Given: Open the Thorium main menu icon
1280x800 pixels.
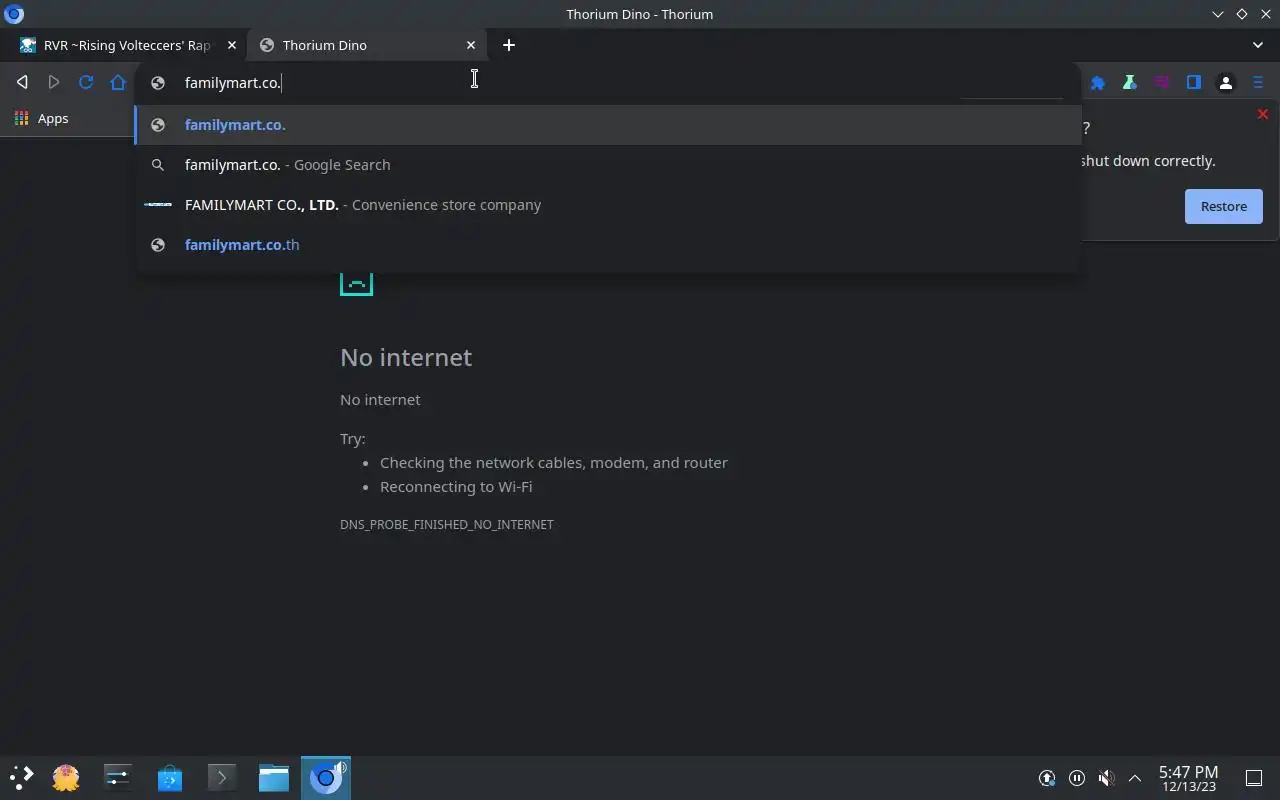Looking at the screenshot, I should coord(1258,83).
